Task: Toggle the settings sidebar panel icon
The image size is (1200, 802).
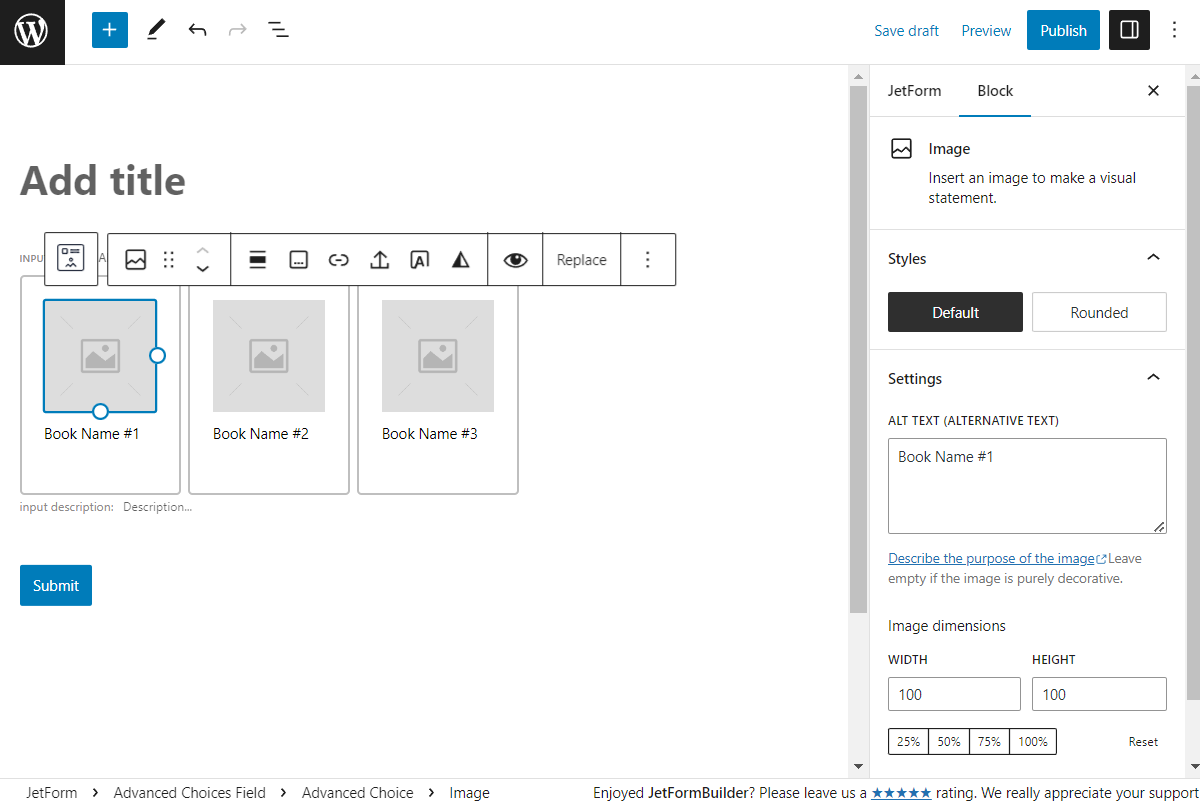Action: (x=1129, y=30)
